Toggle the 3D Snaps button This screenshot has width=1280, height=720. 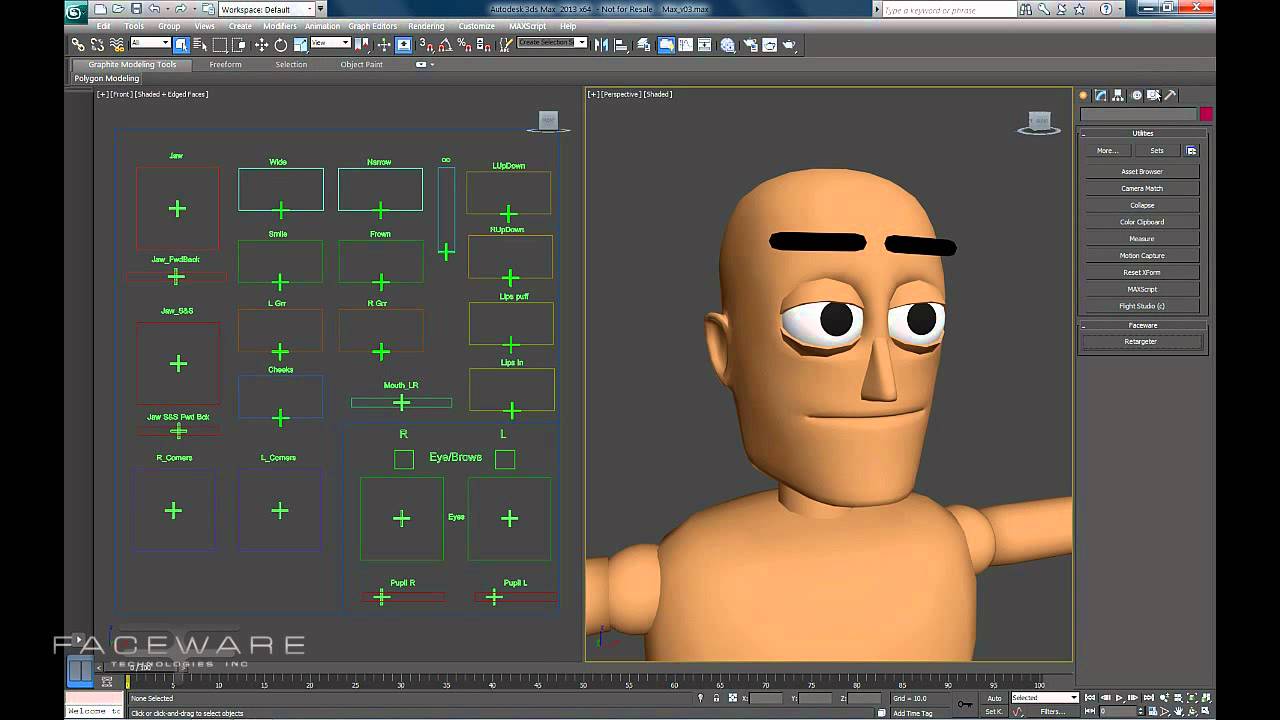tap(427, 45)
